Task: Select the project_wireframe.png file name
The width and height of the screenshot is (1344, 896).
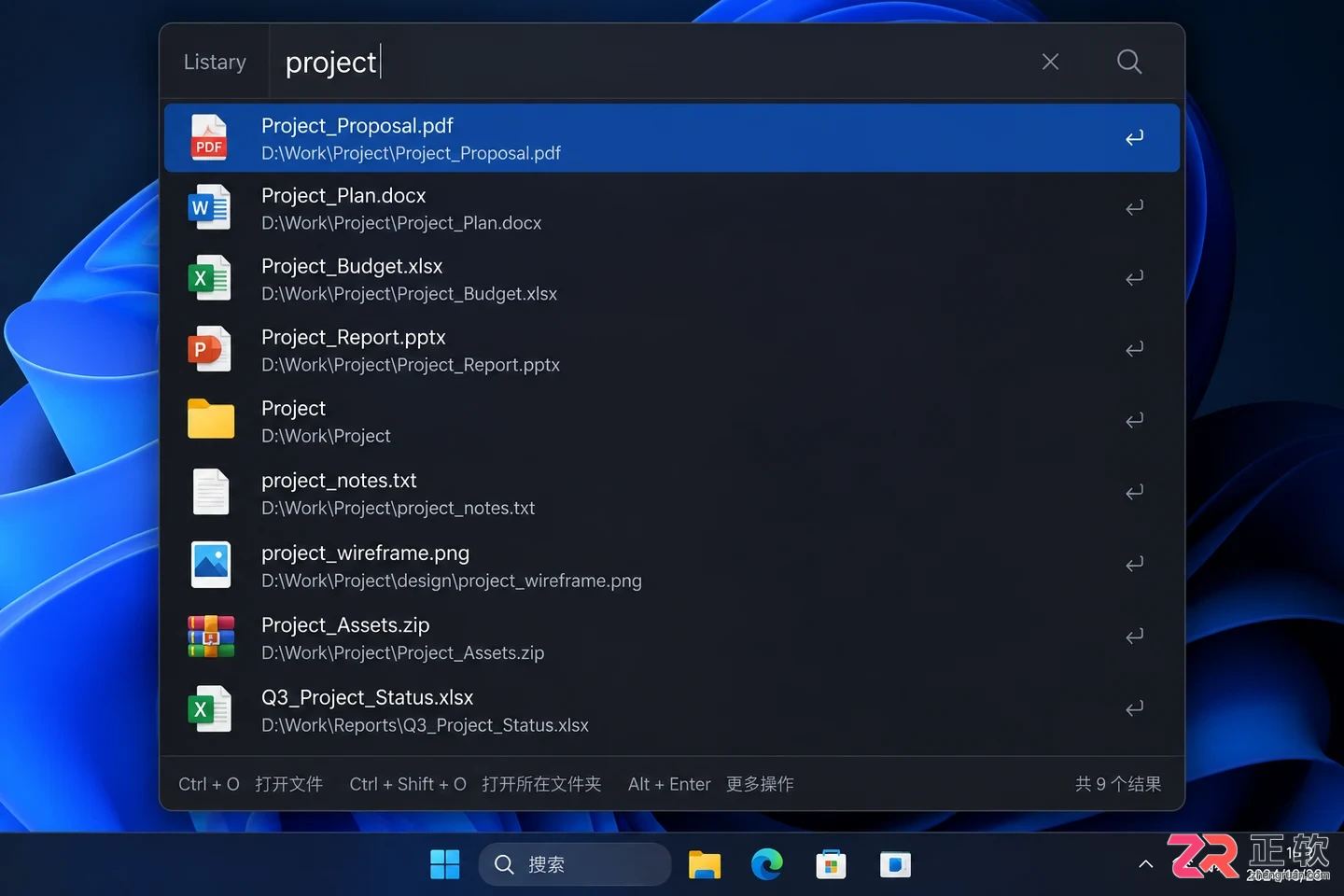Action: (x=366, y=553)
